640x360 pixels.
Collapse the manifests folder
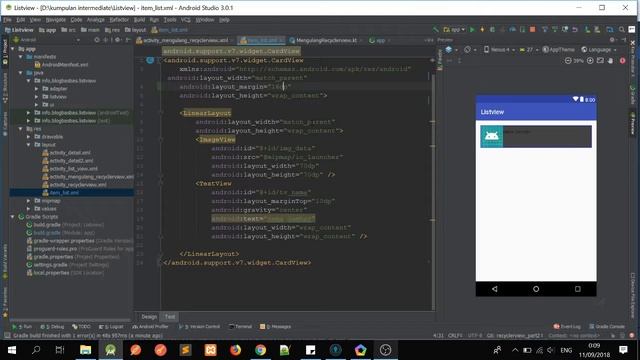(20, 57)
